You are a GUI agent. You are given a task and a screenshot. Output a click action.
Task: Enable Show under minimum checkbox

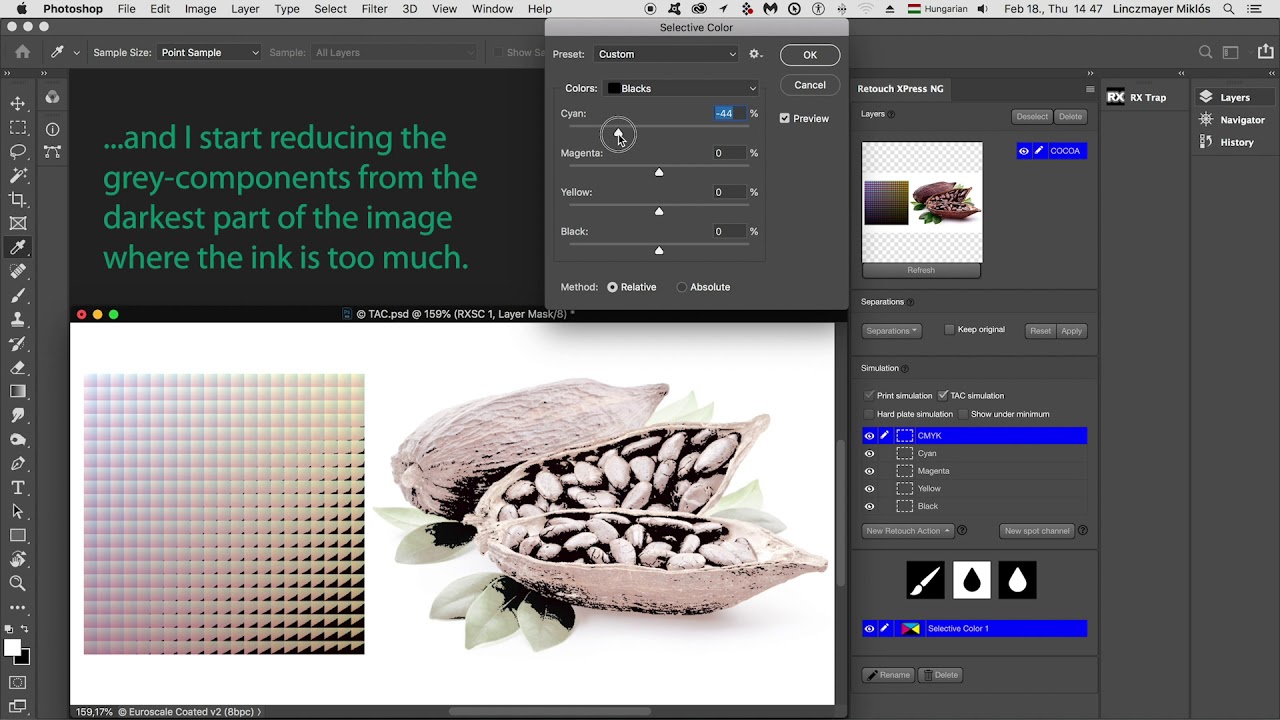coord(963,414)
